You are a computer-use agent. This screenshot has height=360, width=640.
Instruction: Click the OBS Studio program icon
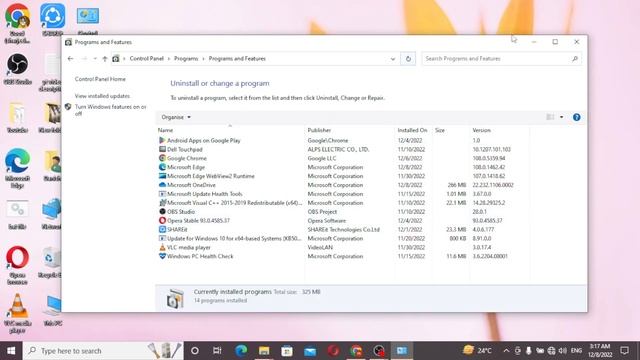(162, 211)
